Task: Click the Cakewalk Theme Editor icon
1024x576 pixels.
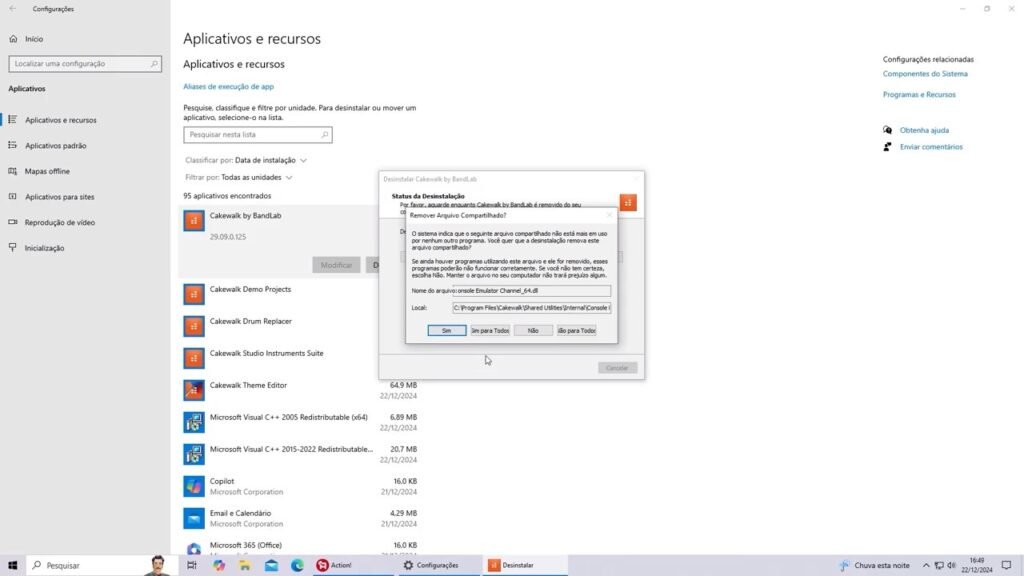Action: coord(194,391)
